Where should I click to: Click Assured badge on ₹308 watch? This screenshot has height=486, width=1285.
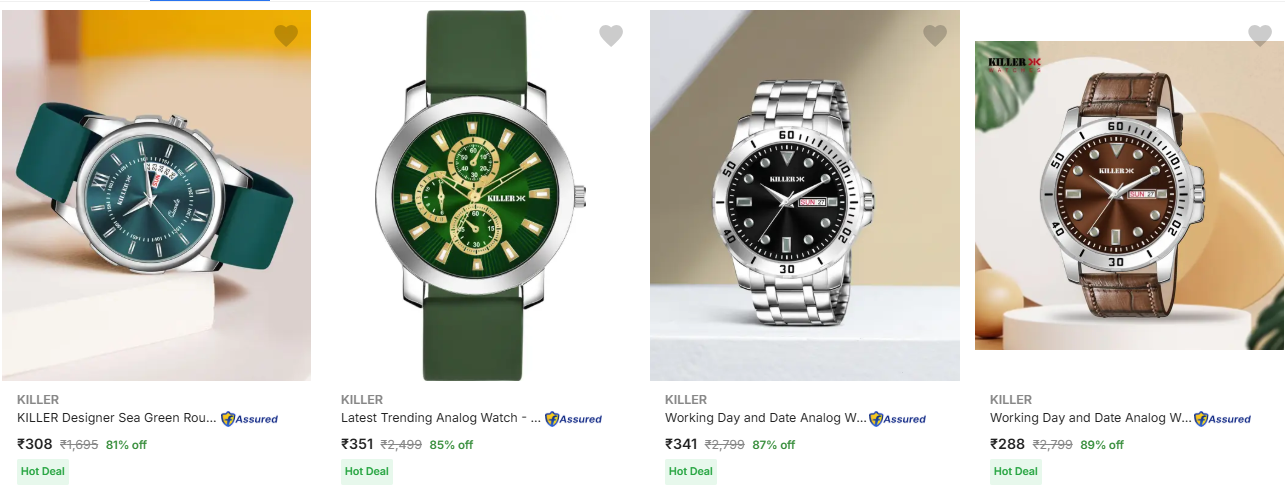pos(249,419)
